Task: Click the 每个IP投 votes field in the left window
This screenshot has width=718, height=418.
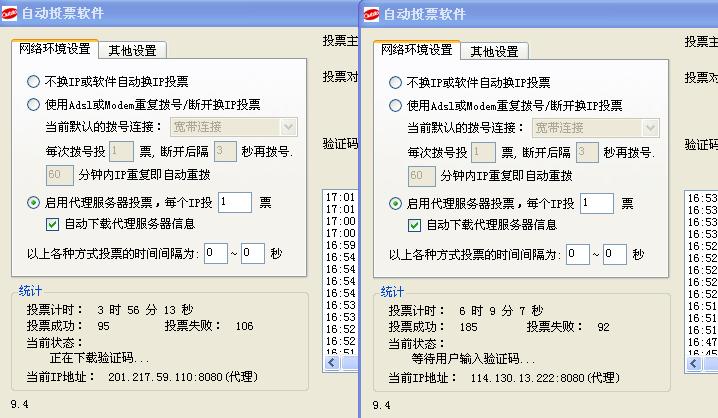Action: 234,202
